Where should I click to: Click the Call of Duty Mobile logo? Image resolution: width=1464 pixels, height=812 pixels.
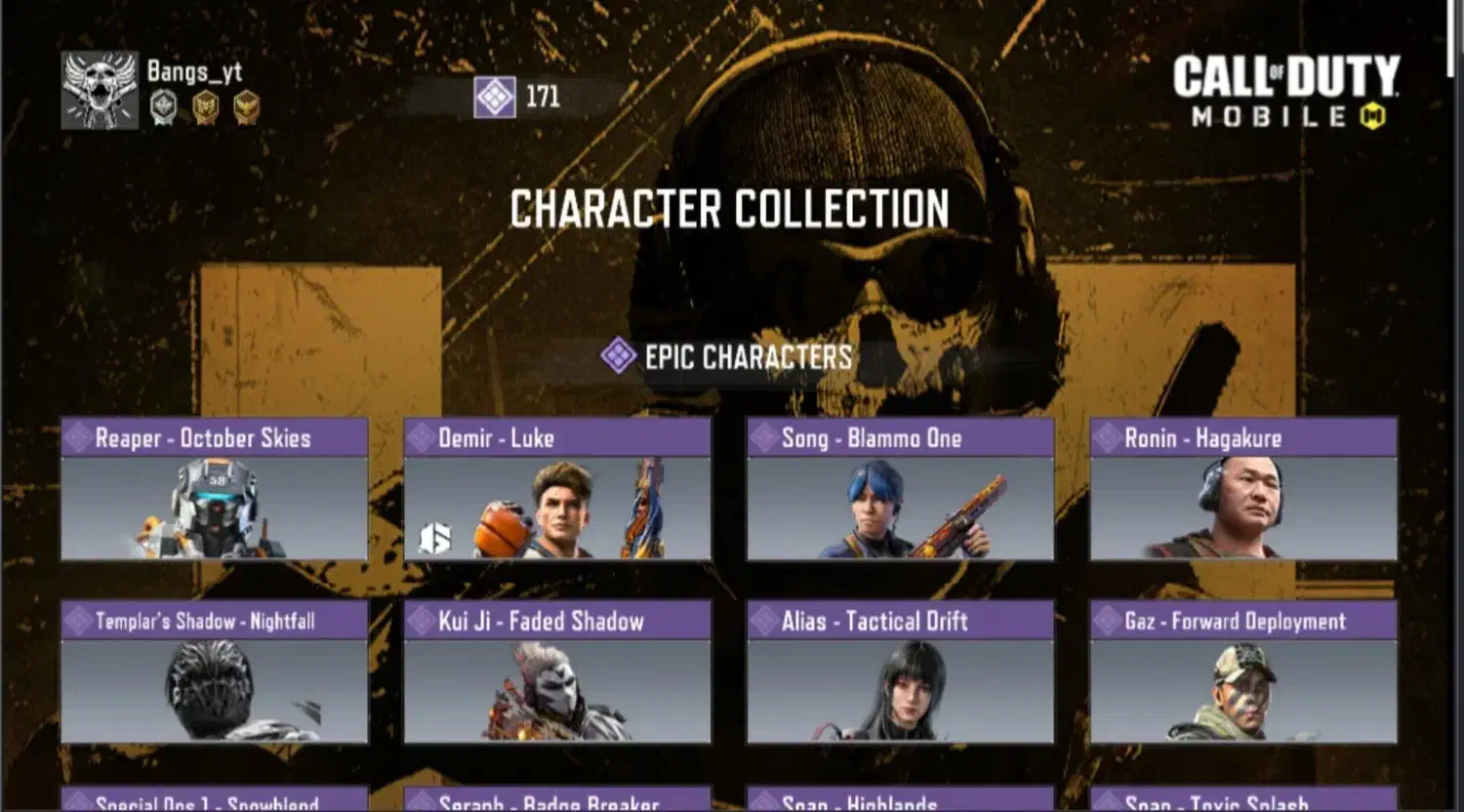(1286, 92)
